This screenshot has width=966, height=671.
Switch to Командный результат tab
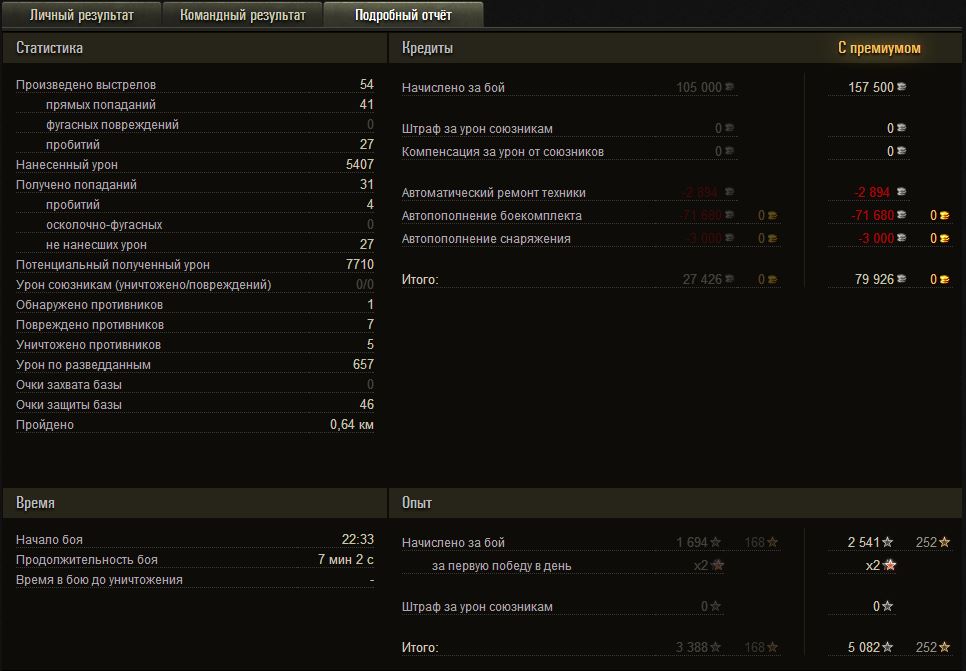pyautogui.click(x=243, y=15)
